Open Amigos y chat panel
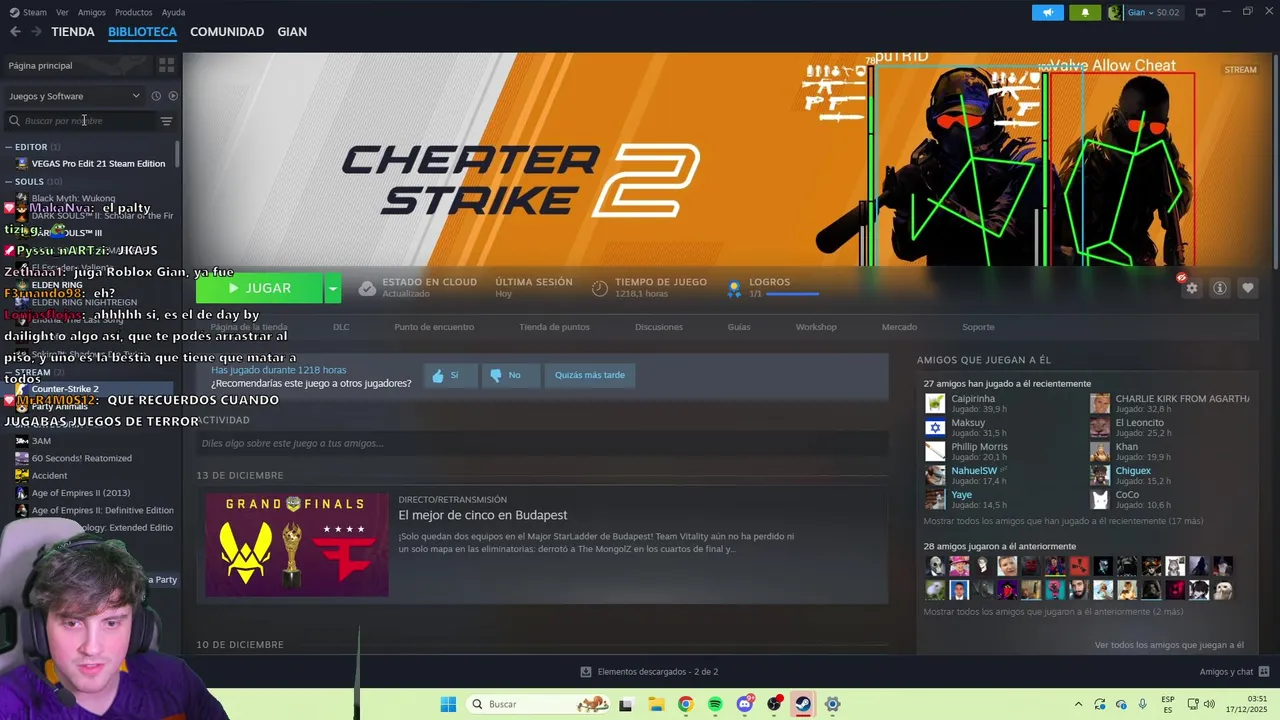 point(1234,672)
